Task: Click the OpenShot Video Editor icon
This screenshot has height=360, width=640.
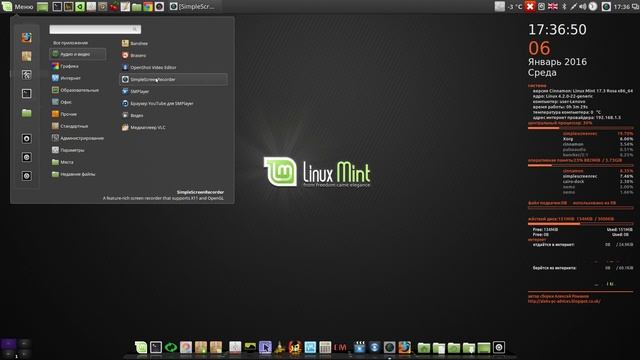Action: tap(125, 67)
